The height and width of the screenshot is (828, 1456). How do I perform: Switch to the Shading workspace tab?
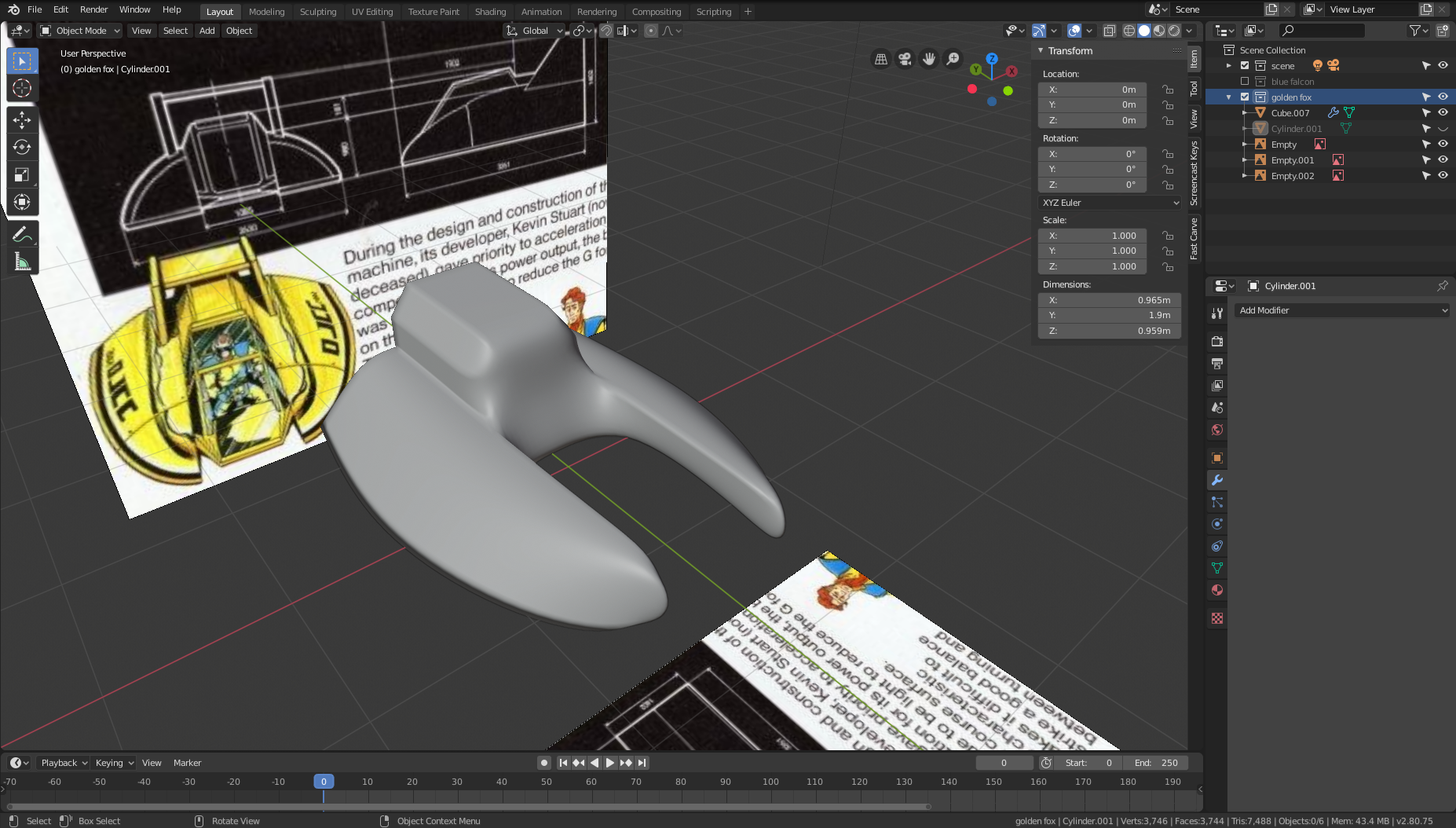pos(490,12)
